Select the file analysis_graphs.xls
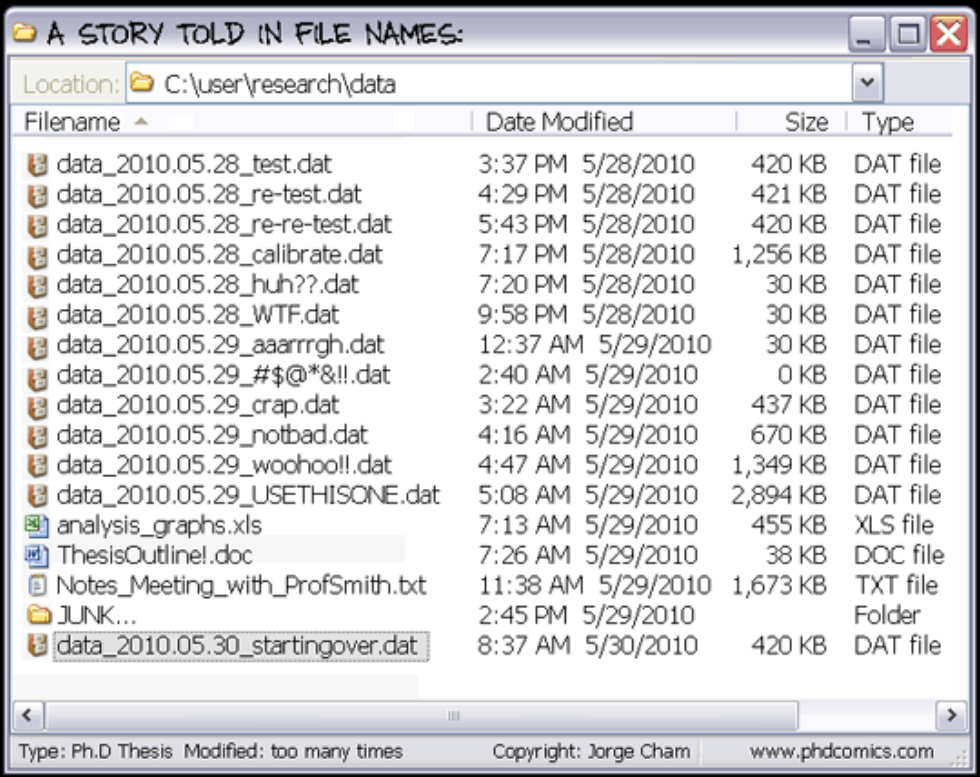The width and height of the screenshot is (980, 777). pyautogui.click(x=159, y=526)
